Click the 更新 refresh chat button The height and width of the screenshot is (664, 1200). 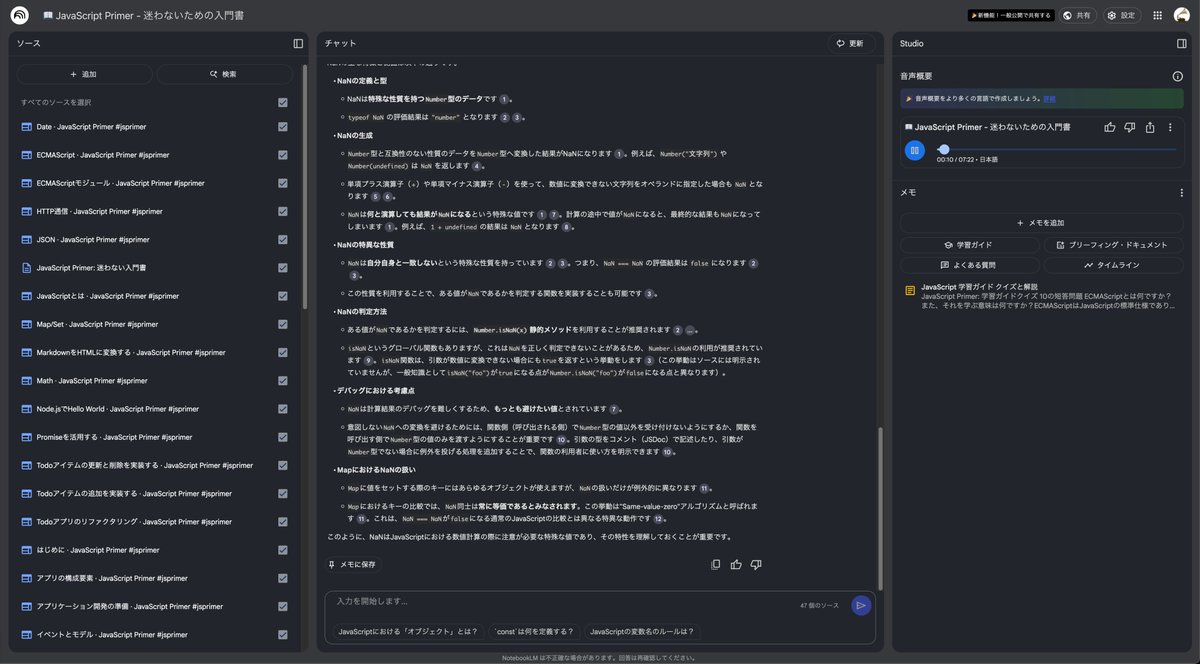click(851, 44)
